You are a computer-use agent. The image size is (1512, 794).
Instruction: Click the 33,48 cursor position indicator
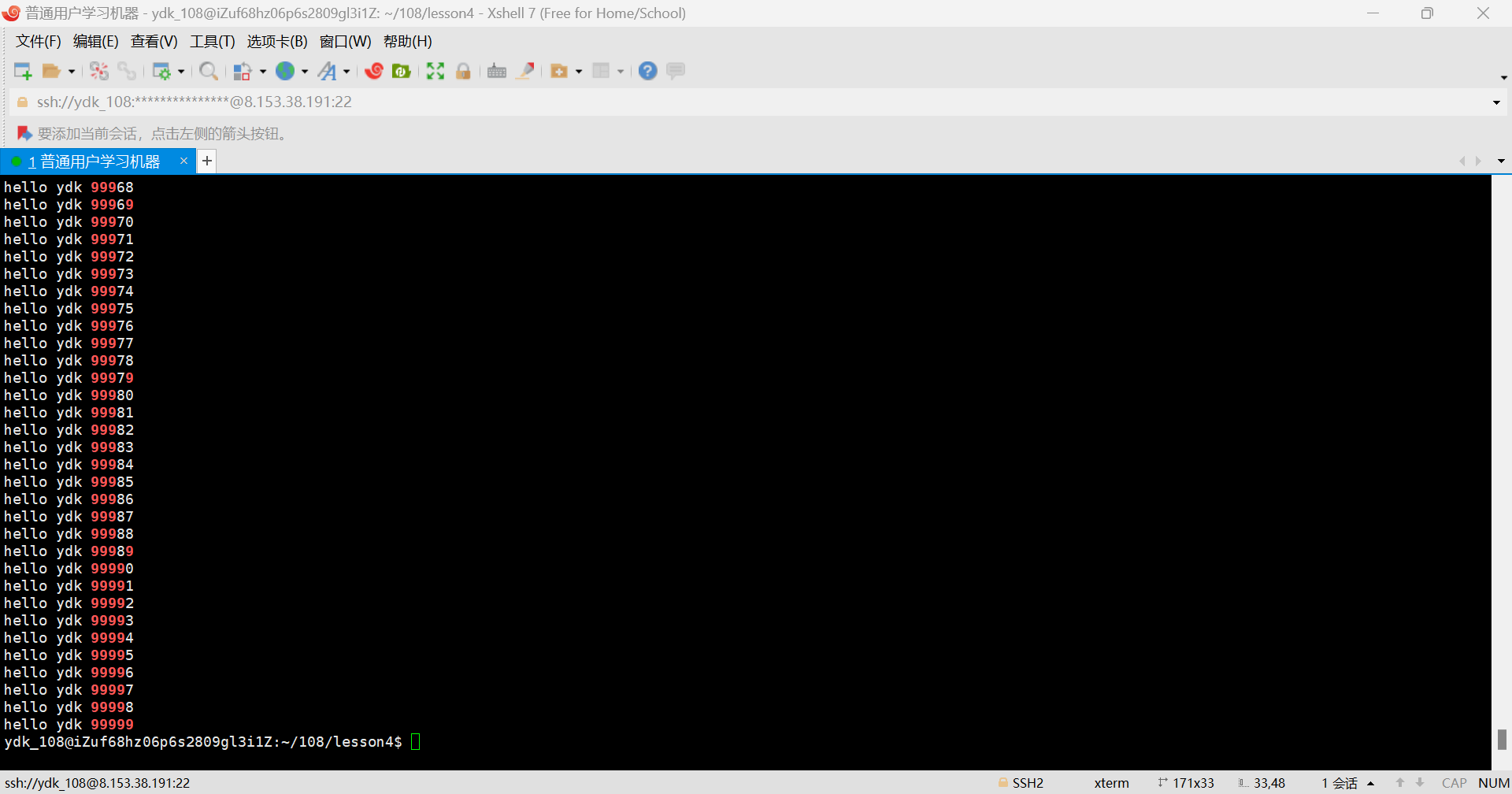(x=1262, y=783)
